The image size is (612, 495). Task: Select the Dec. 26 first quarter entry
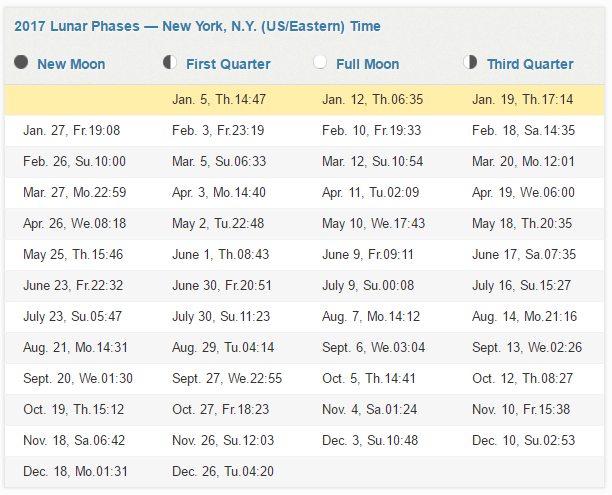click(223, 471)
